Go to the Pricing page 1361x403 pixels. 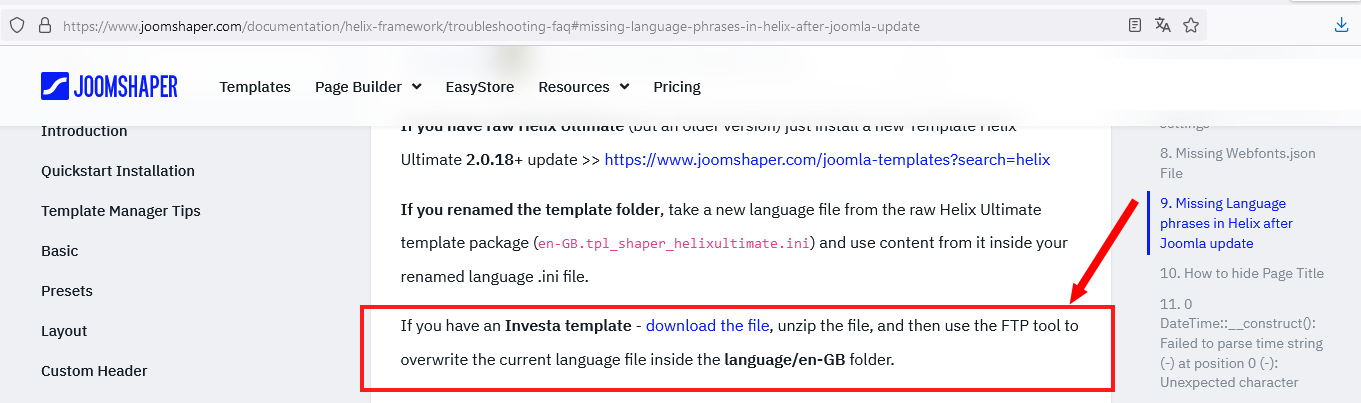tap(677, 87)
